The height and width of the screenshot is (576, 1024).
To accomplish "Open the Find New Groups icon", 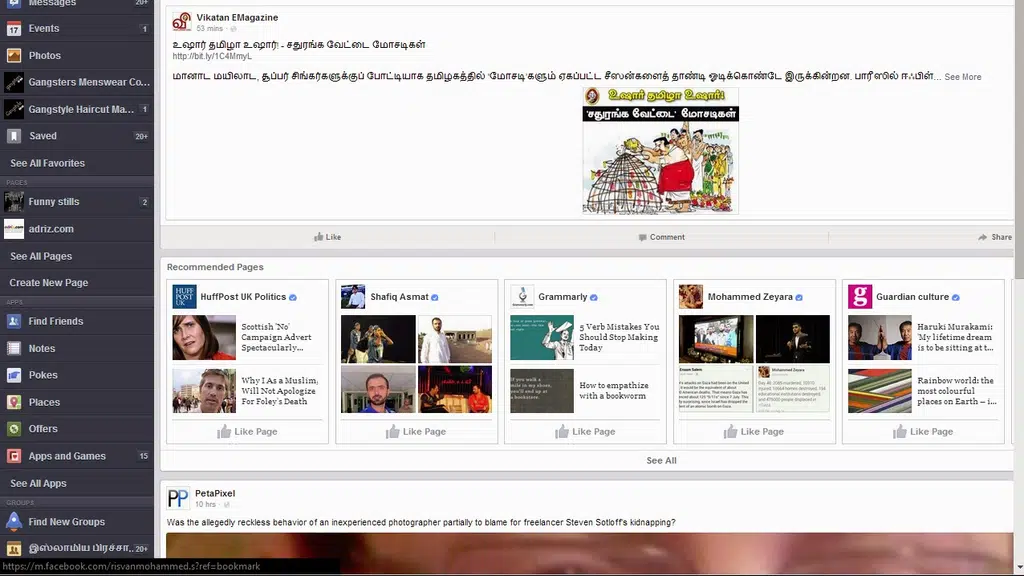I will 14,521.
